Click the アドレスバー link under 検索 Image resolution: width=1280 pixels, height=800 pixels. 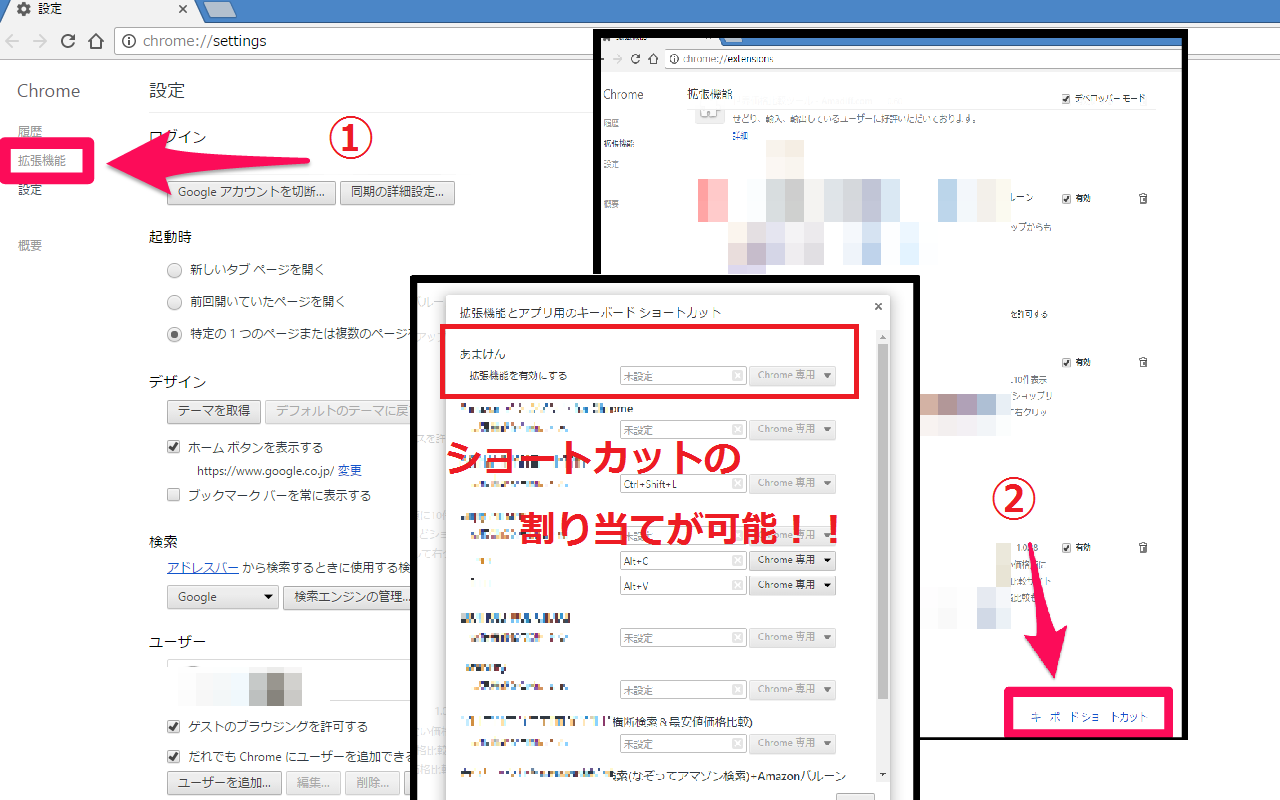tap(203, 567)
